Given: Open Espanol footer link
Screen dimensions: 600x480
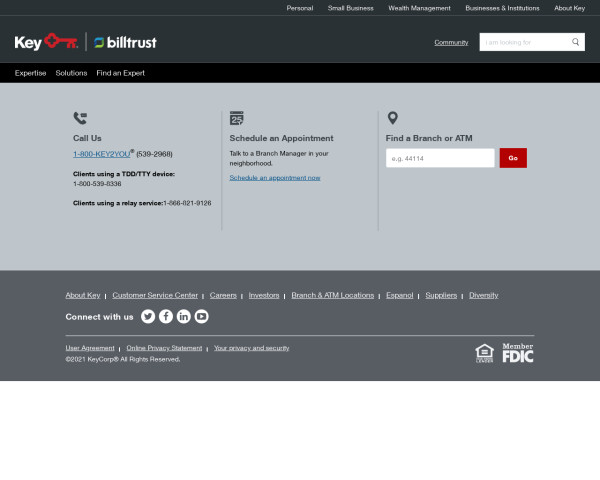Looking at the screenshot, I should point(399,295).
